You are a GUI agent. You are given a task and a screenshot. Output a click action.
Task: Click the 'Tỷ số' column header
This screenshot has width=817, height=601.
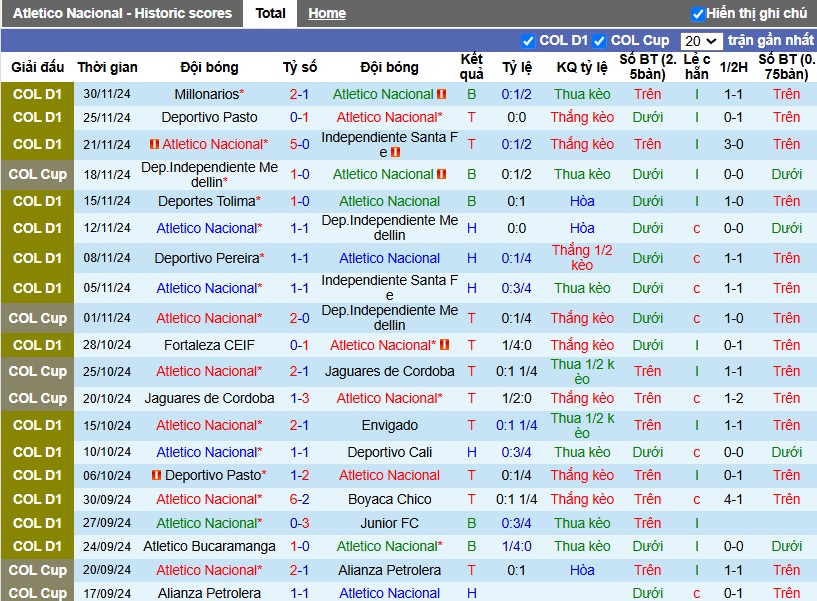tap(300, 67)
